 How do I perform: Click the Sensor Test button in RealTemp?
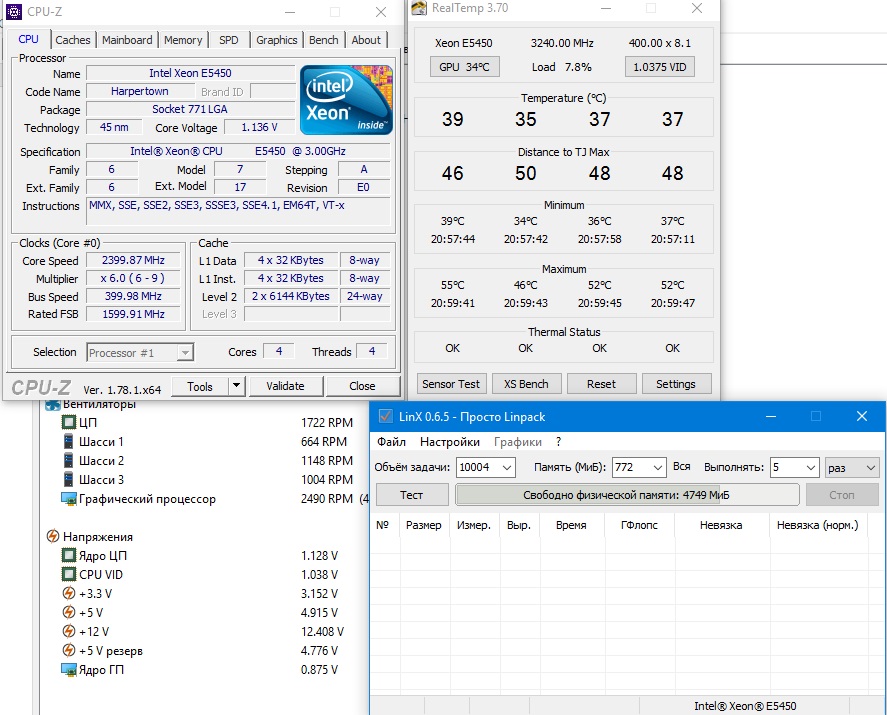tap(451, 384)
